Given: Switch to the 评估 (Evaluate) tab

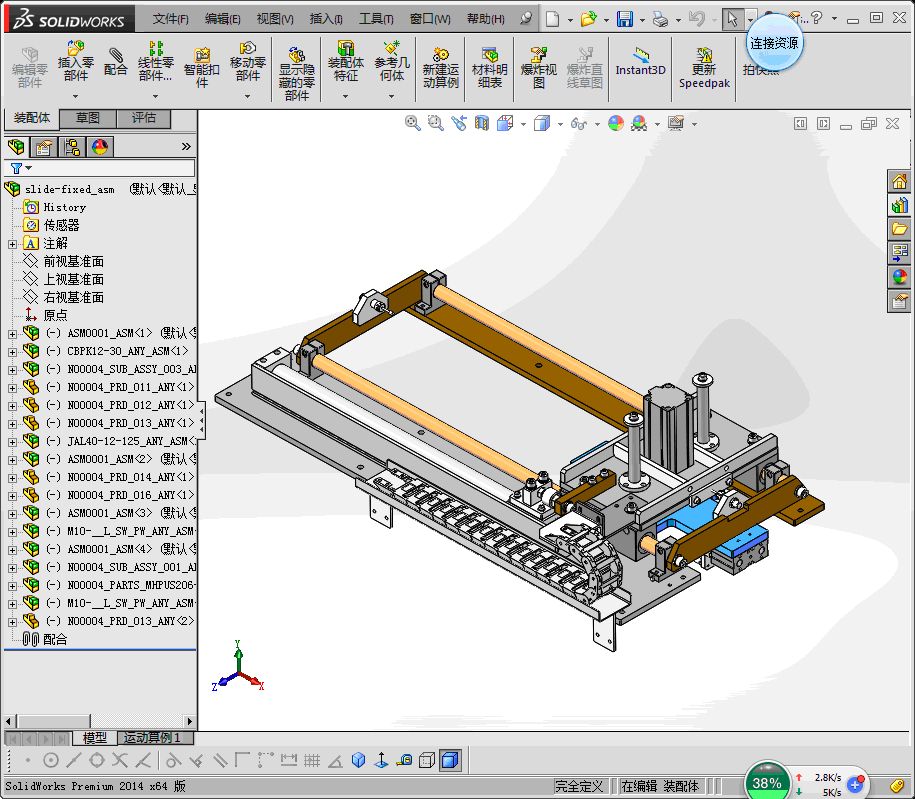Looking at the screenshot, I should click(144, 118).
